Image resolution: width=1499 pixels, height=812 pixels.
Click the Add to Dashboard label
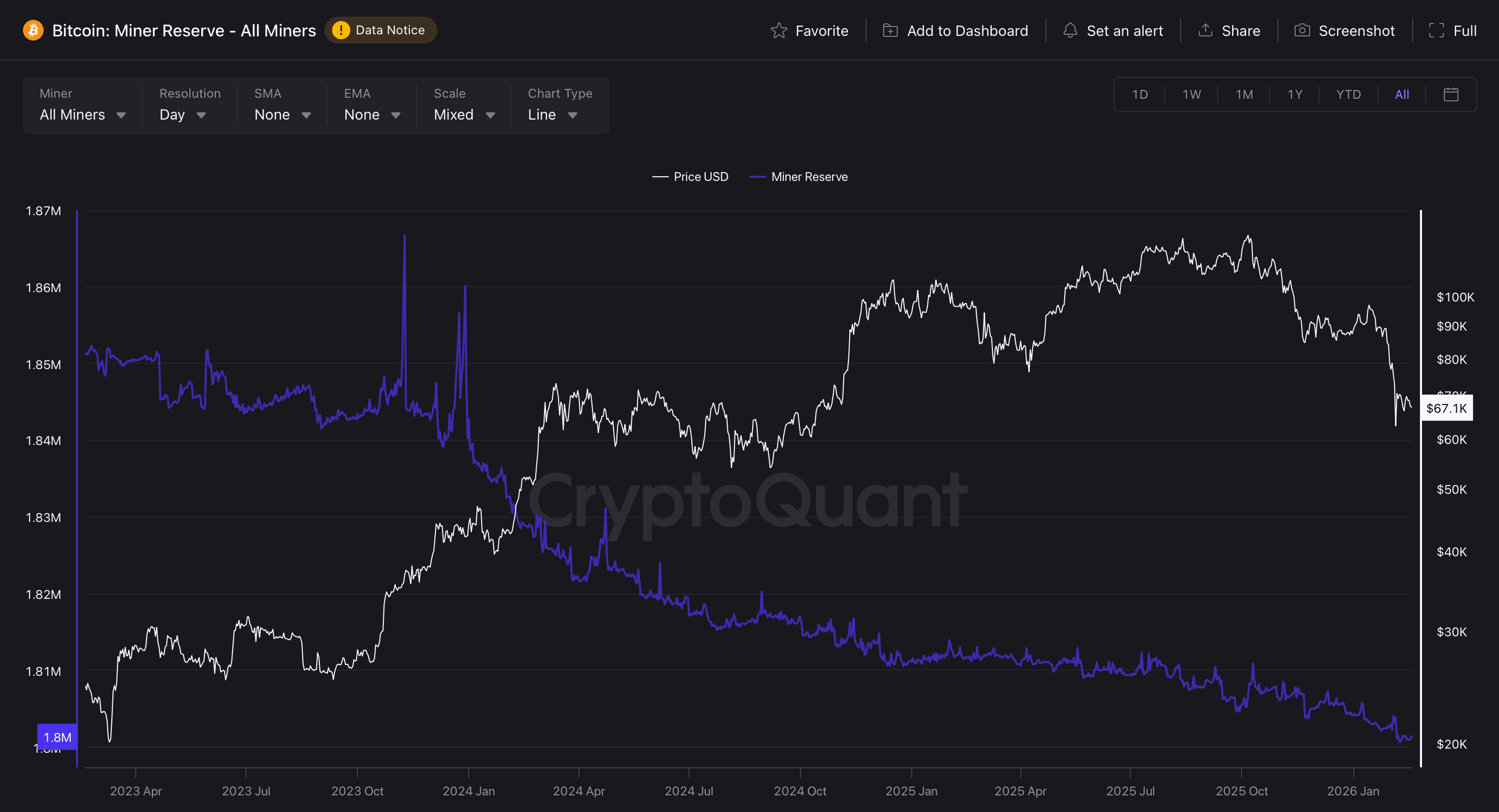[967, 31]
